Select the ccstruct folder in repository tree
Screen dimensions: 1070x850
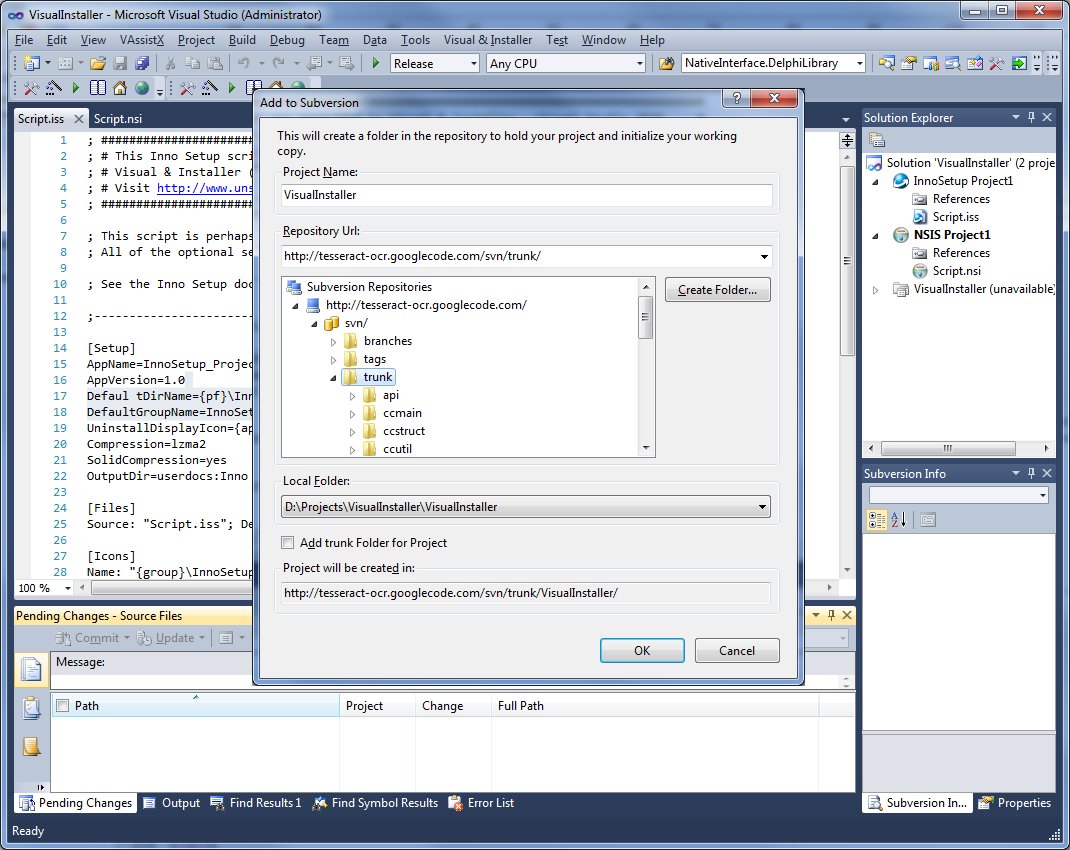[x=404, y=431]
